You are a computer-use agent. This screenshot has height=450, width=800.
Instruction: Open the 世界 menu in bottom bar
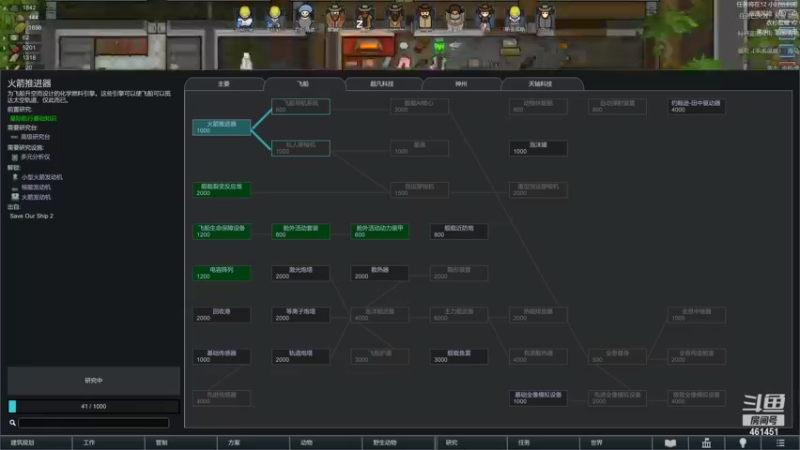[615, 443]
